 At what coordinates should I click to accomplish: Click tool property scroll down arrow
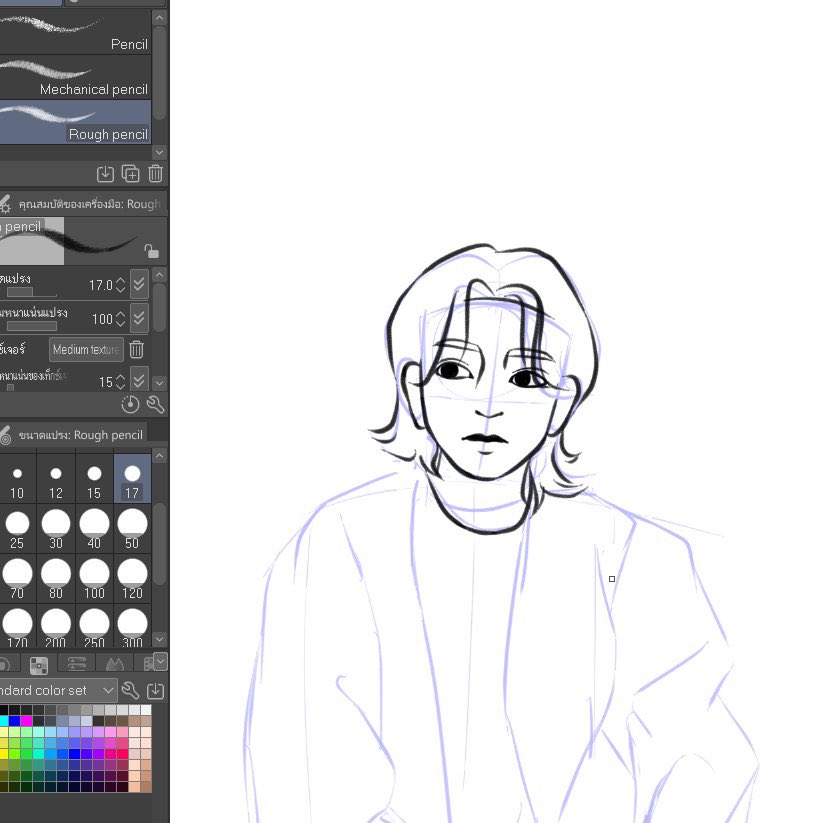[160, 384]
